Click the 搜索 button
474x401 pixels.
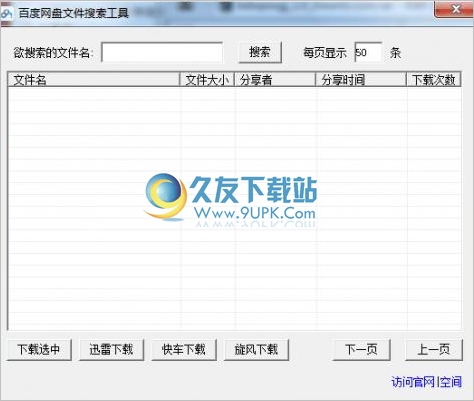point(260,52)
